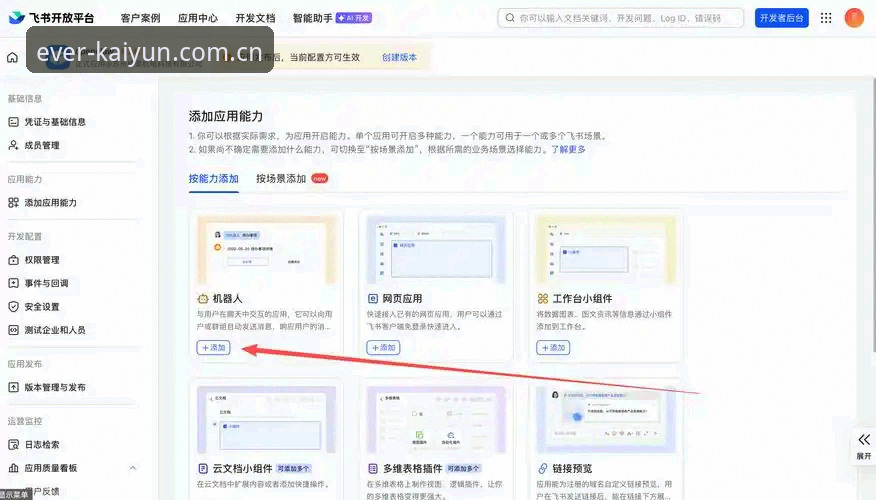Click the 凭证与基础信息 sidebar icon

pos(13,122)
